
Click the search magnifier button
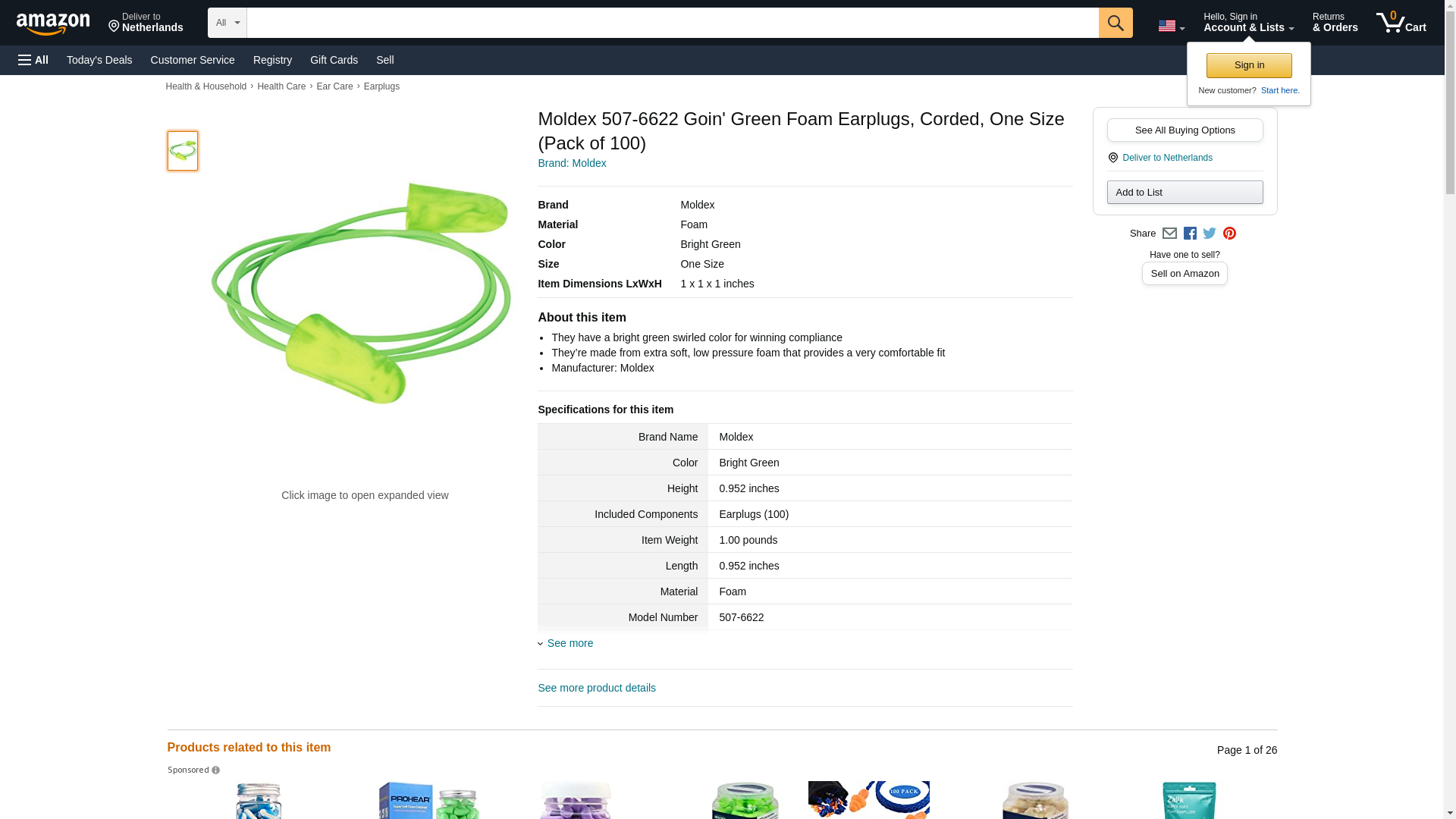[1115, 23]
